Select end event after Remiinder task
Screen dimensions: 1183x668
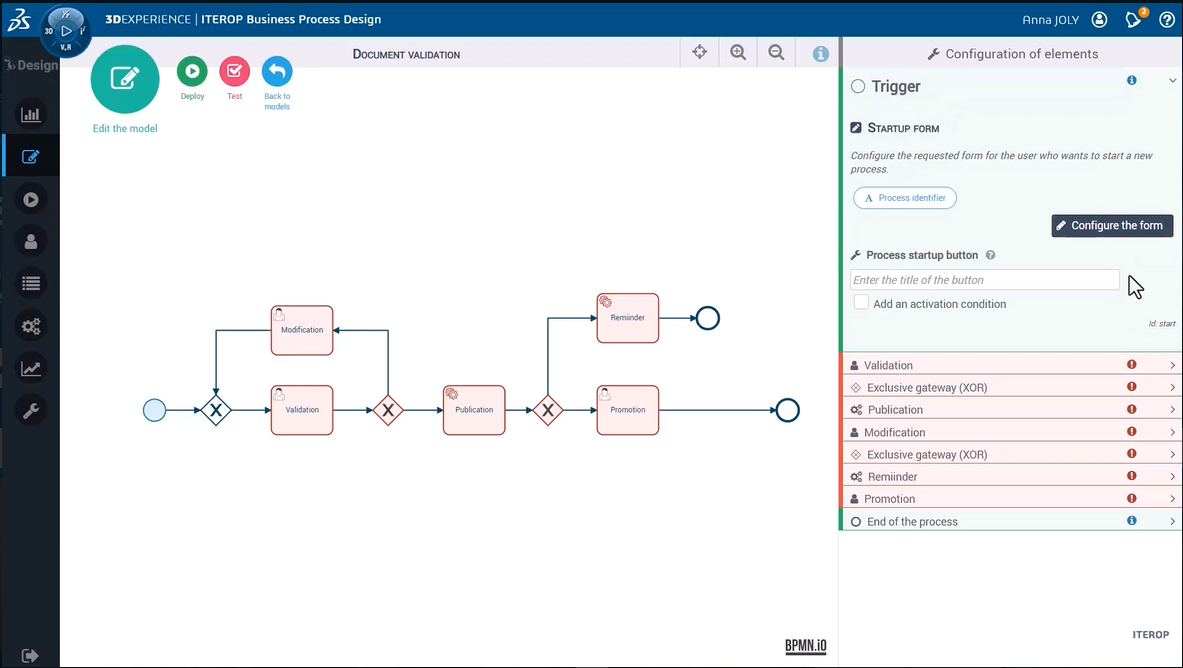(x=708, y=318)
